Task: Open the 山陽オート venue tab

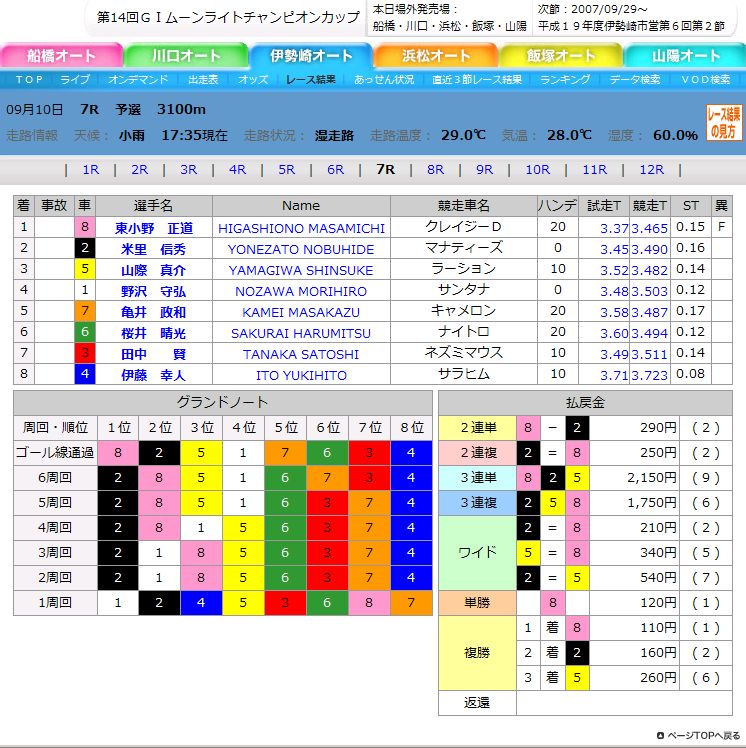Action: [685, 56]
